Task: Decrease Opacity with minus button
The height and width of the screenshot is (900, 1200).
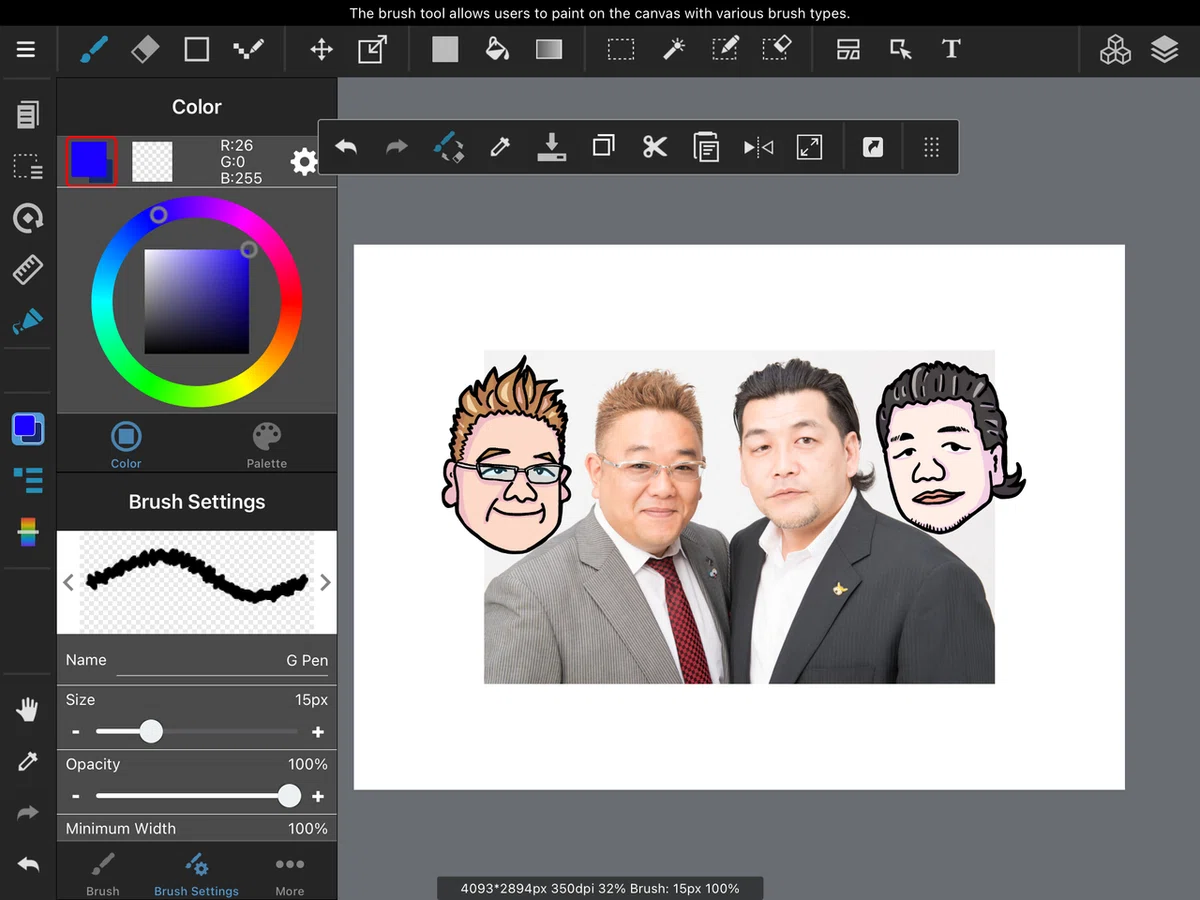Action: (x=75, y=797)
